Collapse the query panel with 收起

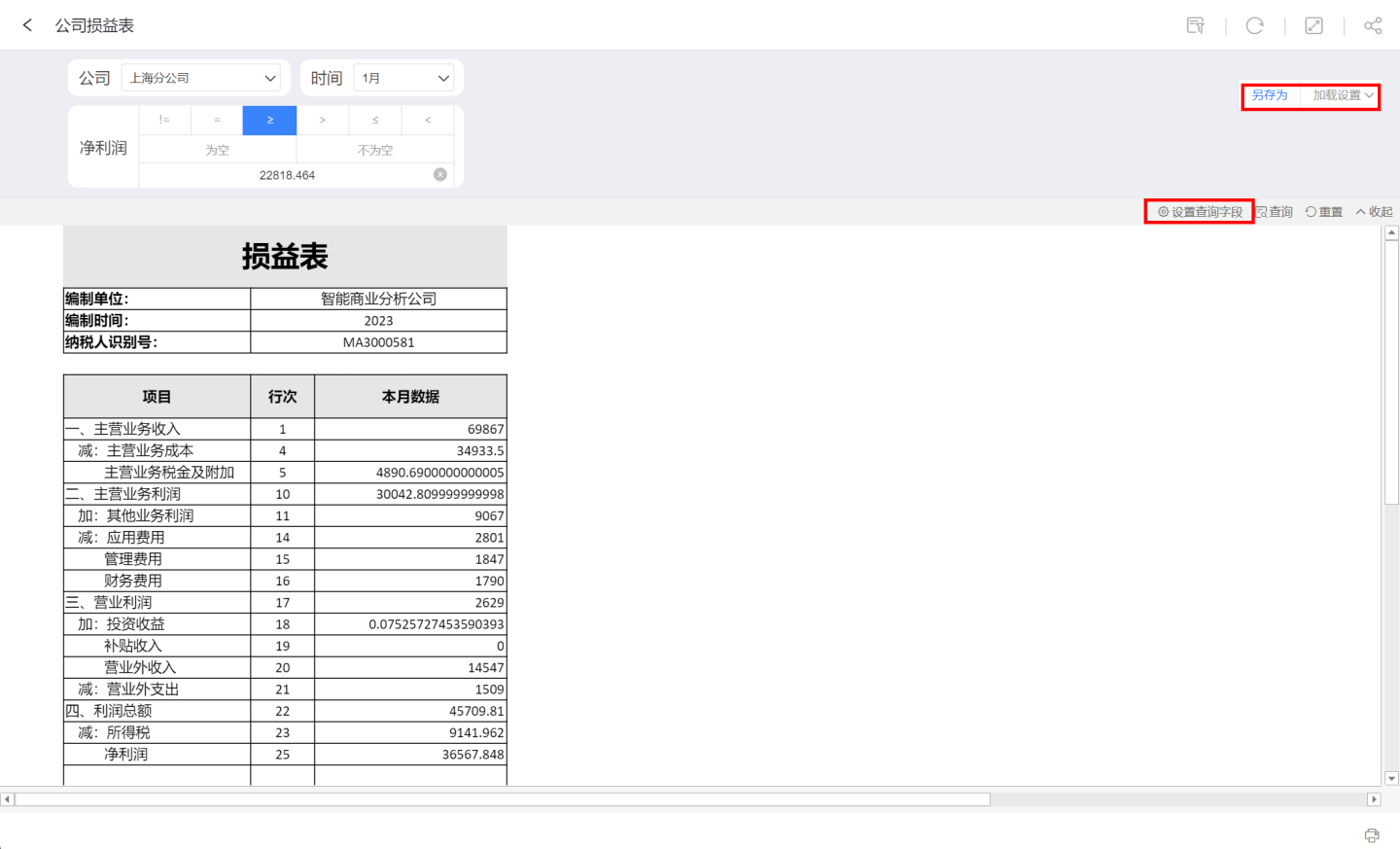pyautogui.click(x=1374, y=212)
